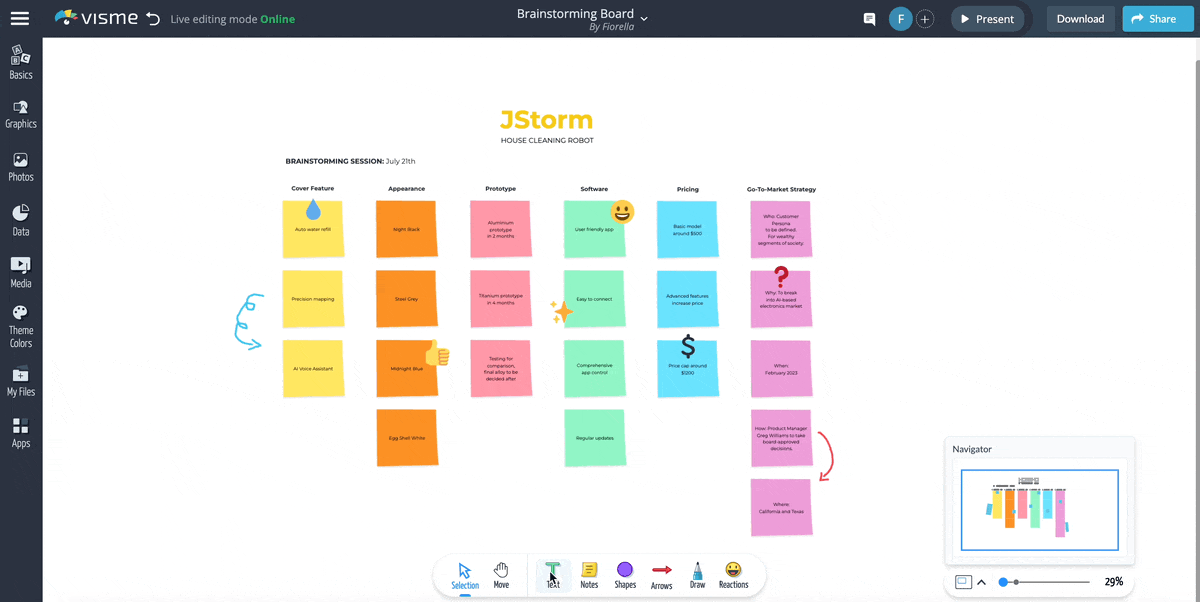Add collaborator with the plus button
This screenshot has width=1200, height=602.
(x=925, y=19)
